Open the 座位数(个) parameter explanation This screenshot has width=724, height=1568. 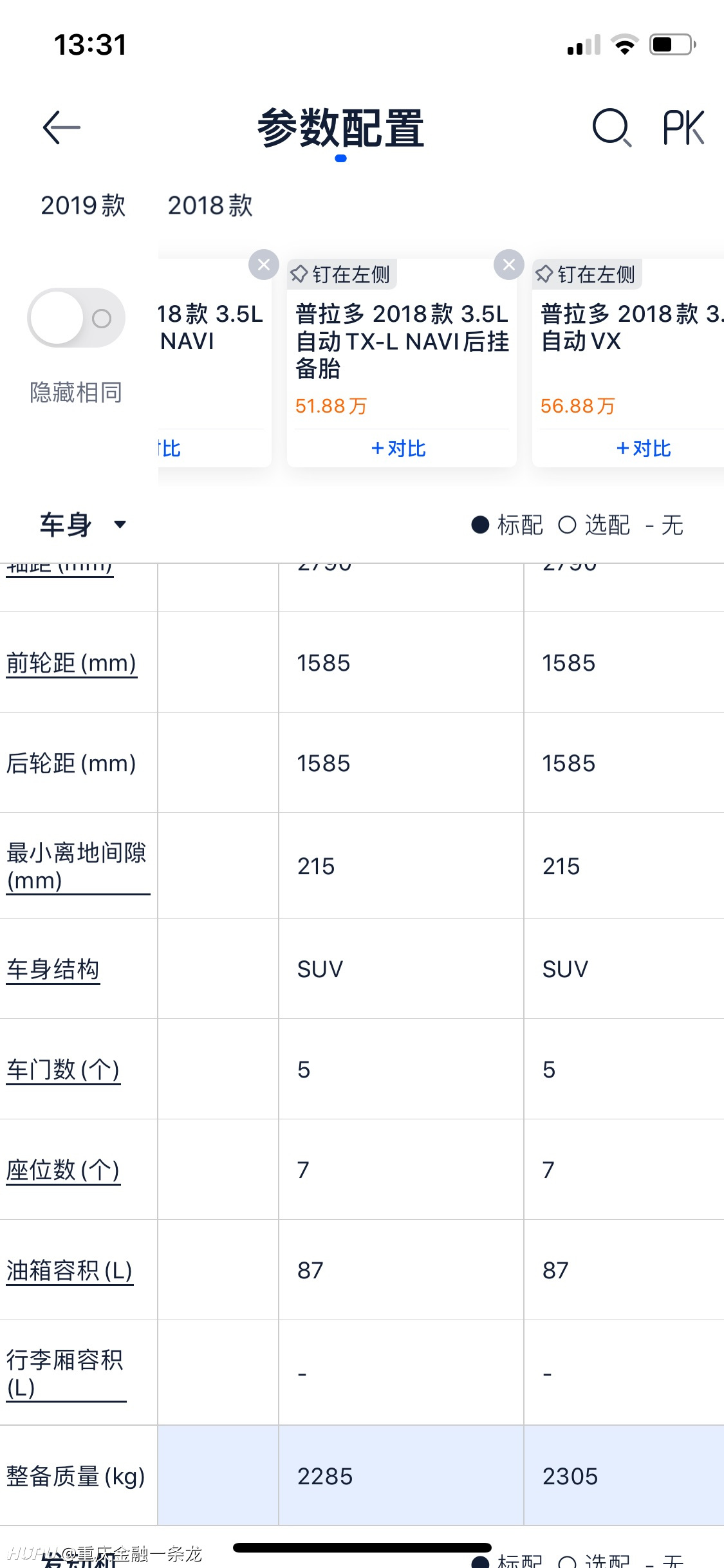tap(63, 1170)
